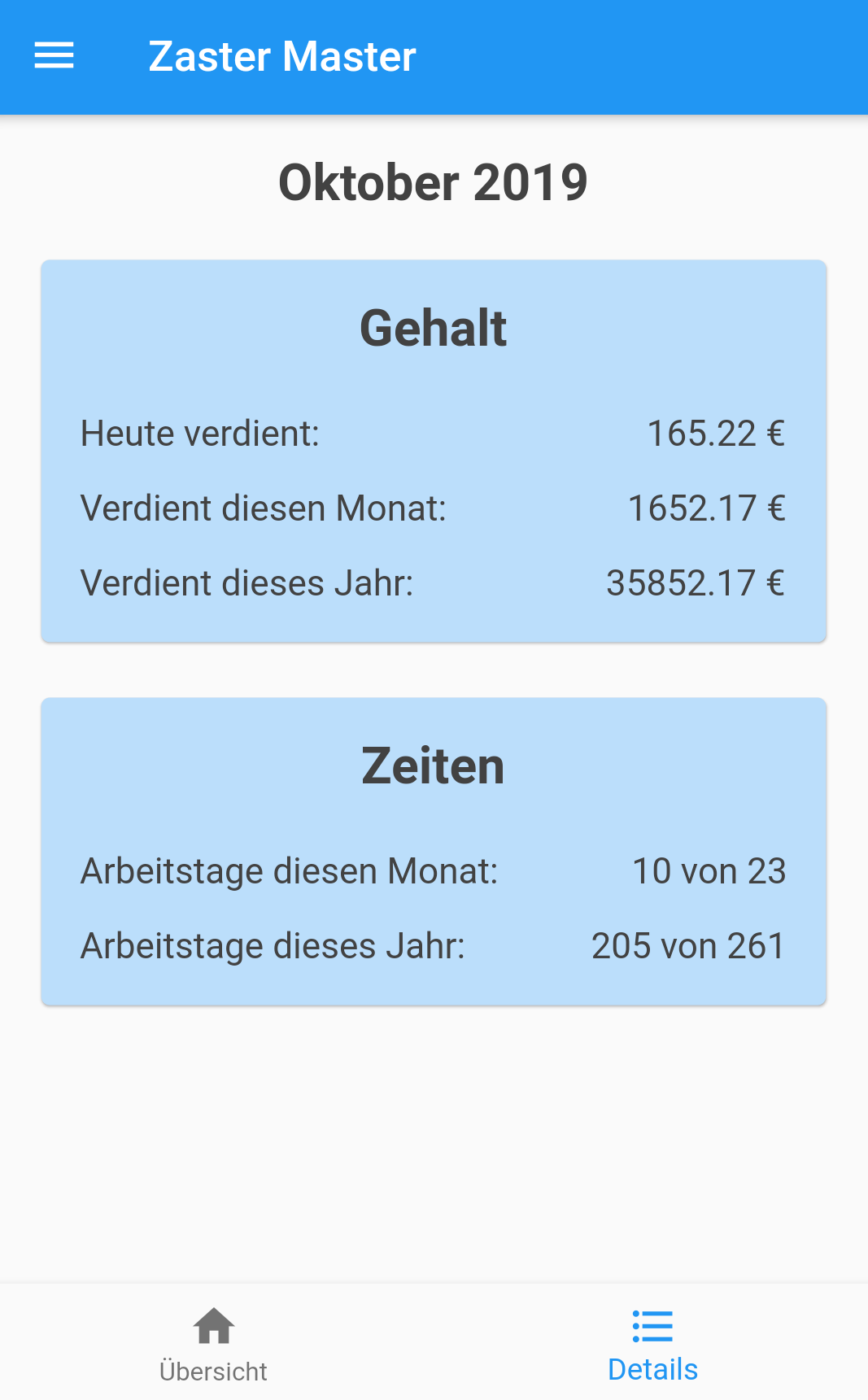Tap the home icon in bottom bar

[214, 1326]
